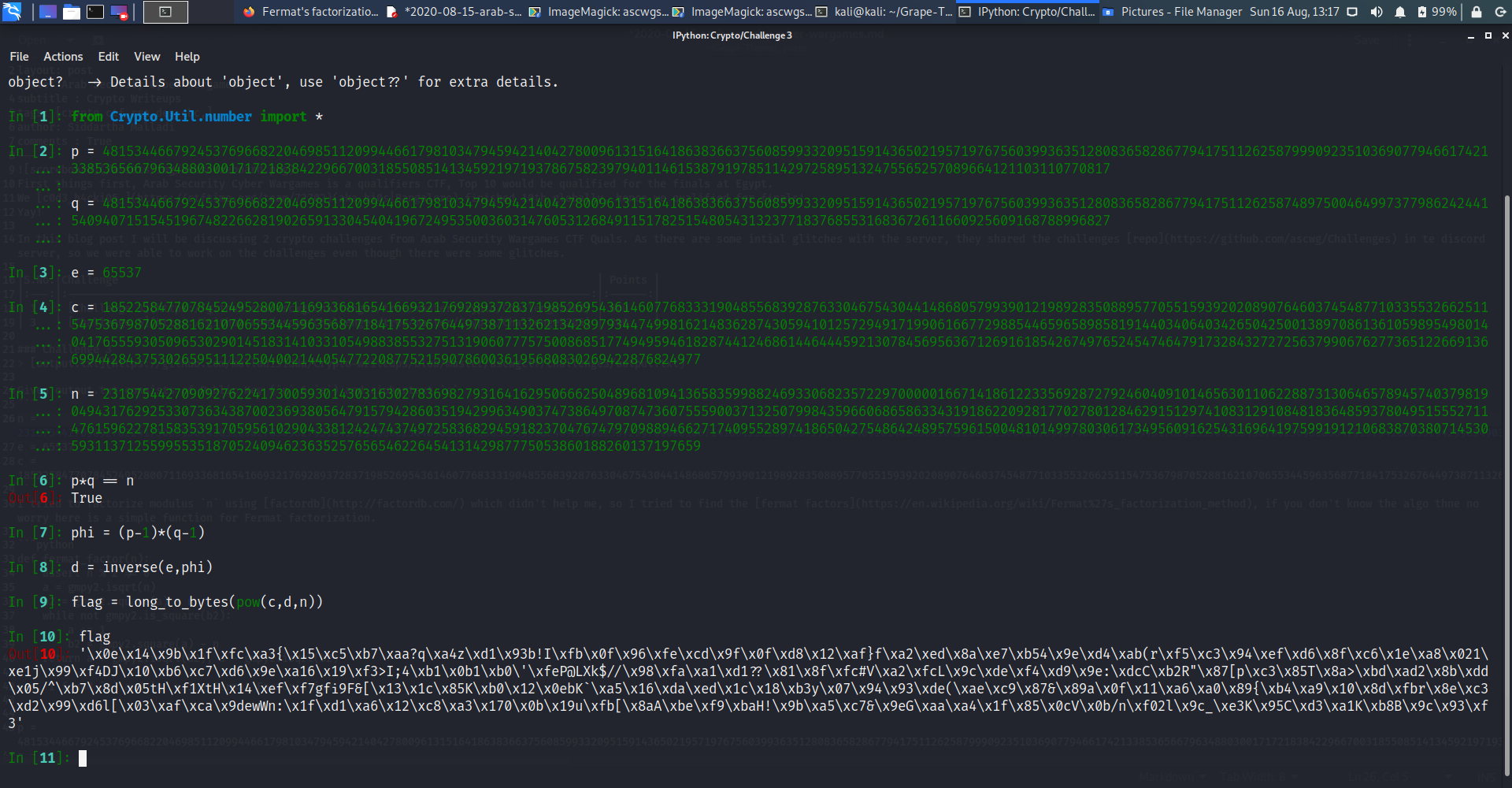Click the screen recorder launcher icon
This screenshot has height=788, width=1512.
click(119, 12)
